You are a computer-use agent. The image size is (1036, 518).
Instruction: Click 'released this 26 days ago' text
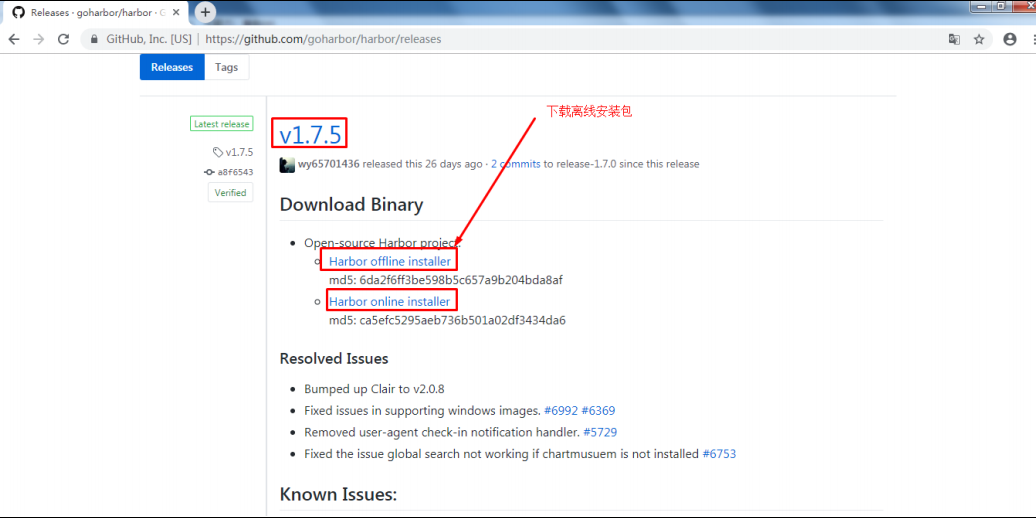423,164
